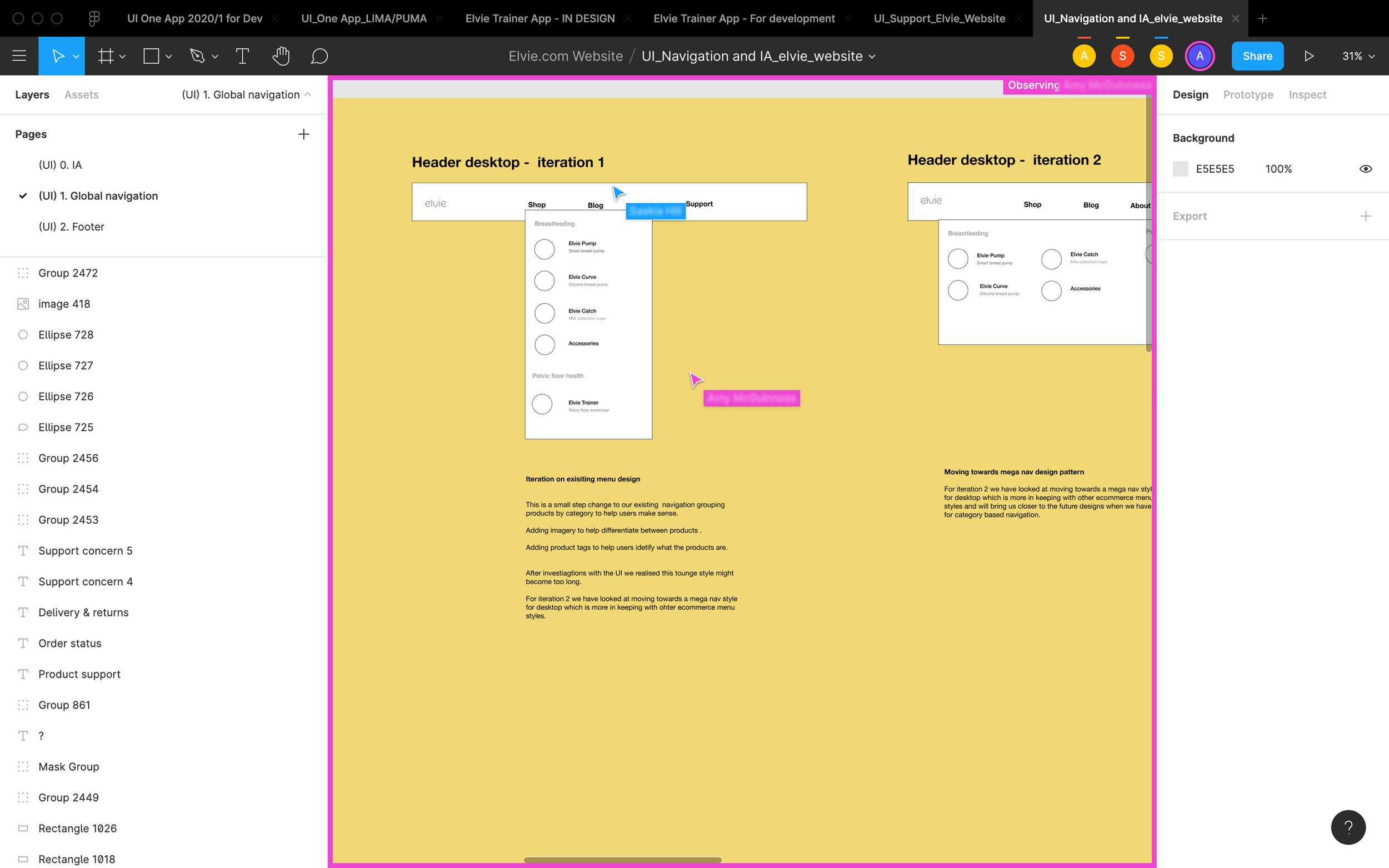Select the Frame tool
The height and width of the screenshot is (868, 1389).
[x=106, y=56]
